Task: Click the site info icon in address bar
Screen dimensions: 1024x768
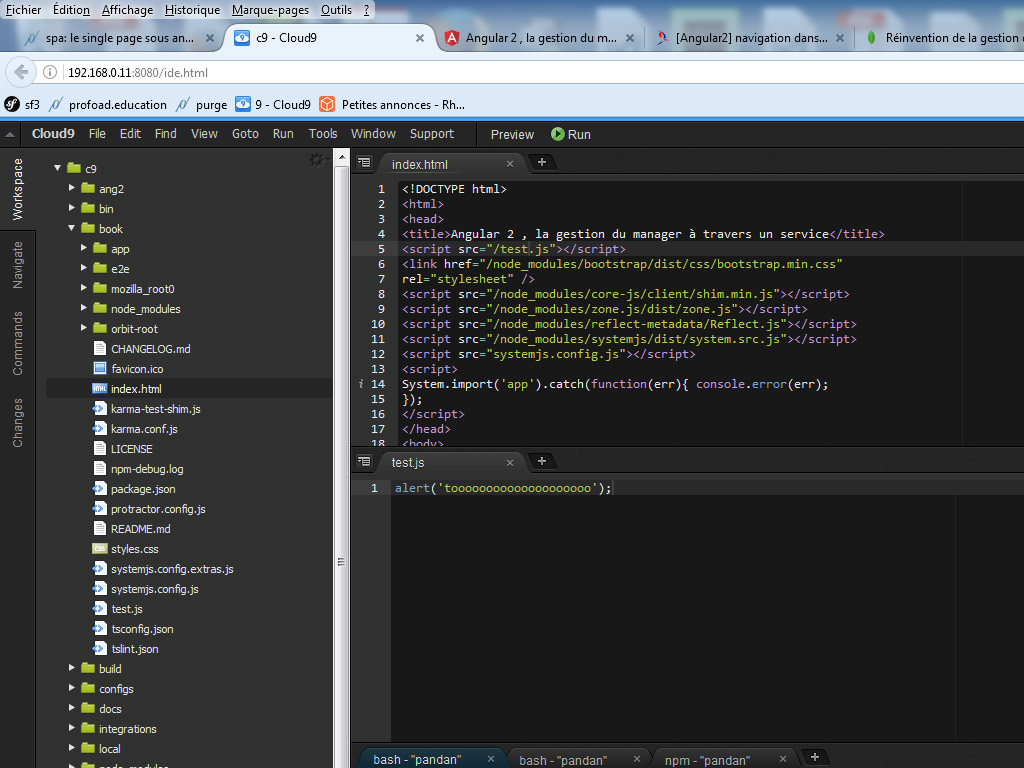Action: point(50,72)
